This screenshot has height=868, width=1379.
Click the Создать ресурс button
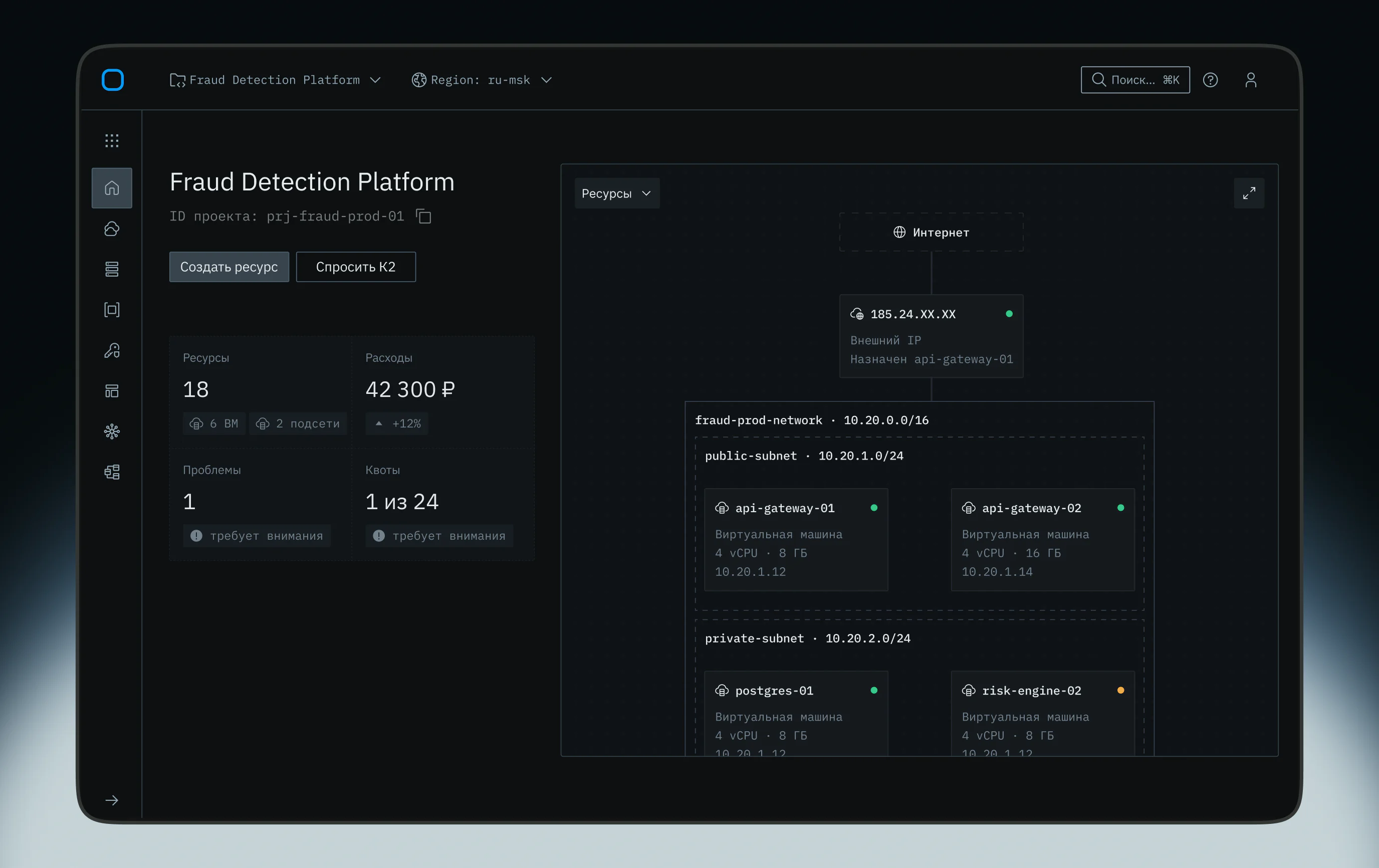(x=229, y=267)
